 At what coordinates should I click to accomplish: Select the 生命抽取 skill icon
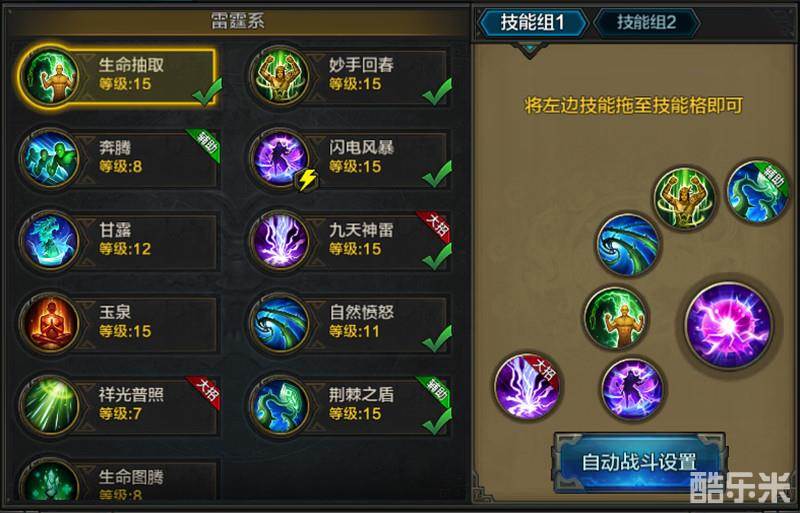tap(50, 77)
